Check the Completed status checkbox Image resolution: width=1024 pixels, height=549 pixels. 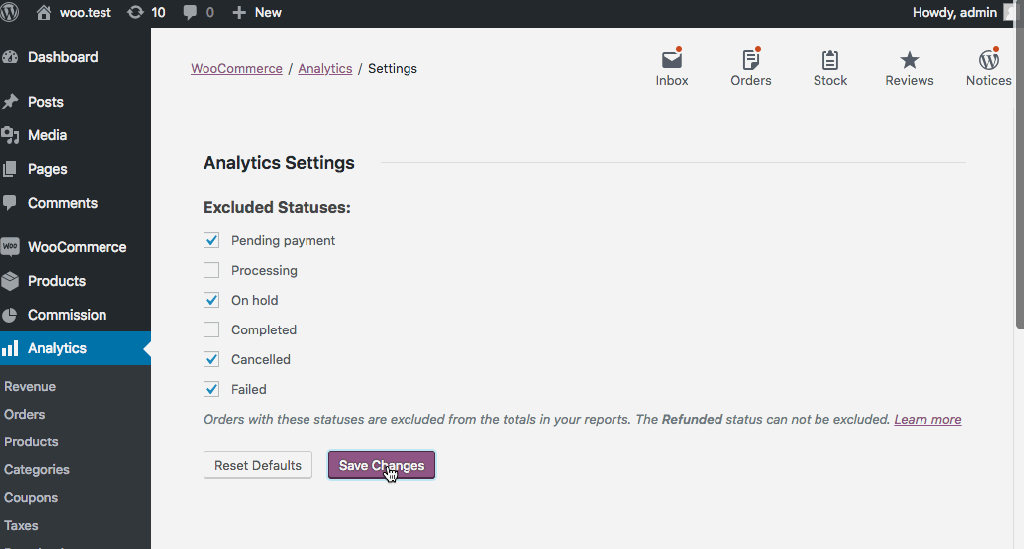click(x=211, y=330)
